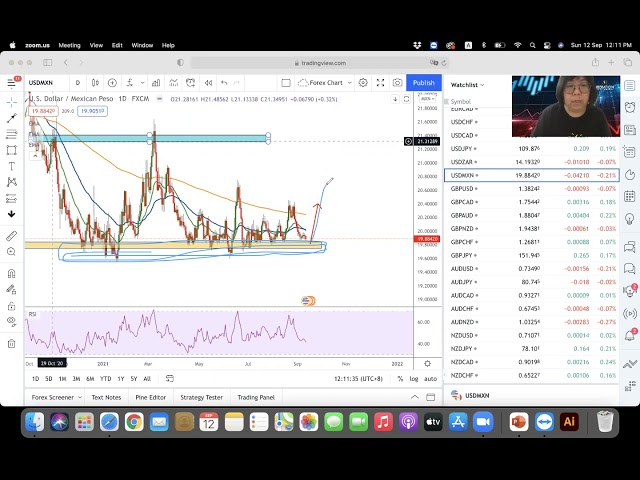640x480 pixels.
Task: Toggle log scale on price axis
Action: 414,379
